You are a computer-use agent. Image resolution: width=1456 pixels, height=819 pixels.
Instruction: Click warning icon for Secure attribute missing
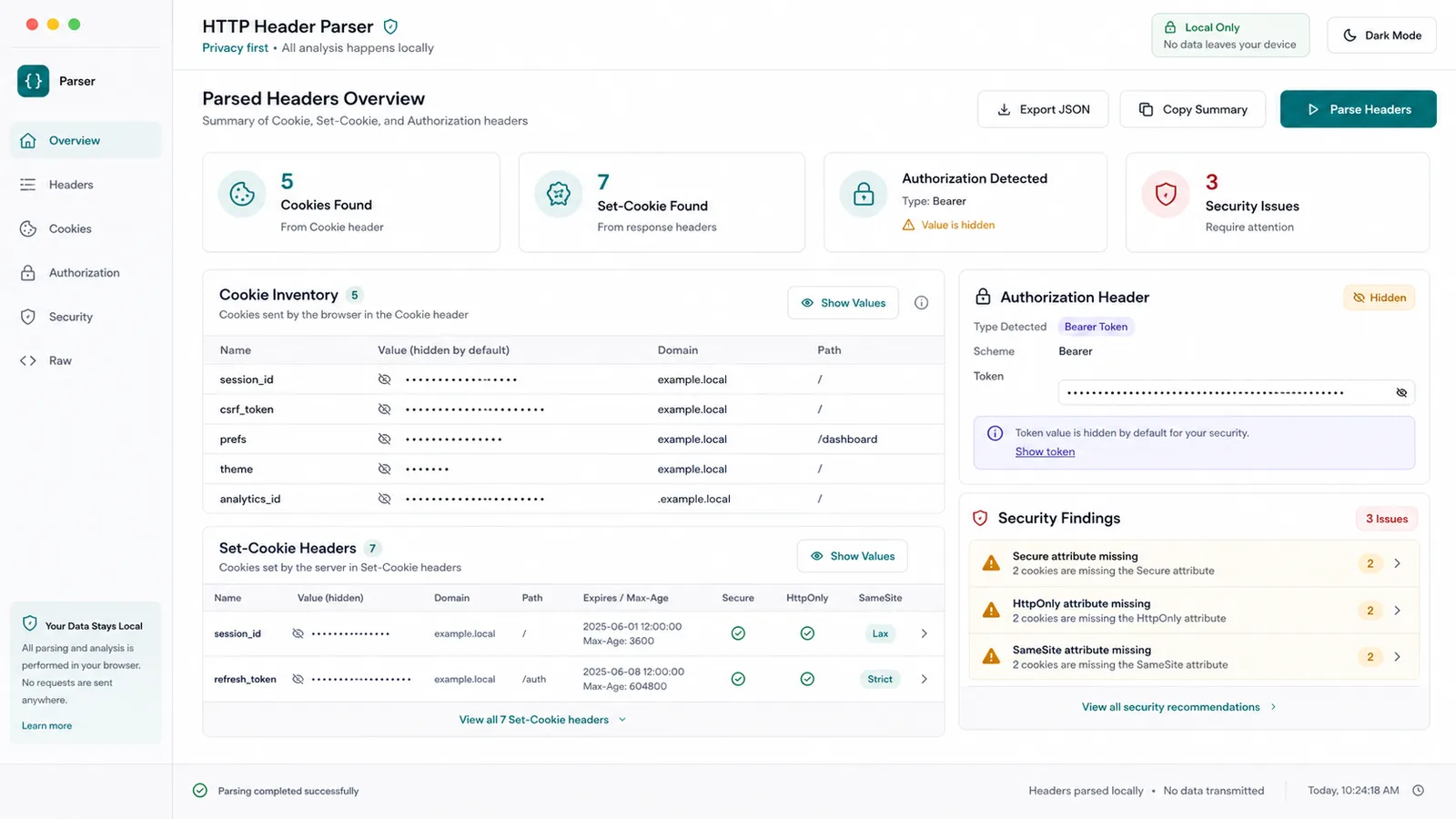point(991,563)
